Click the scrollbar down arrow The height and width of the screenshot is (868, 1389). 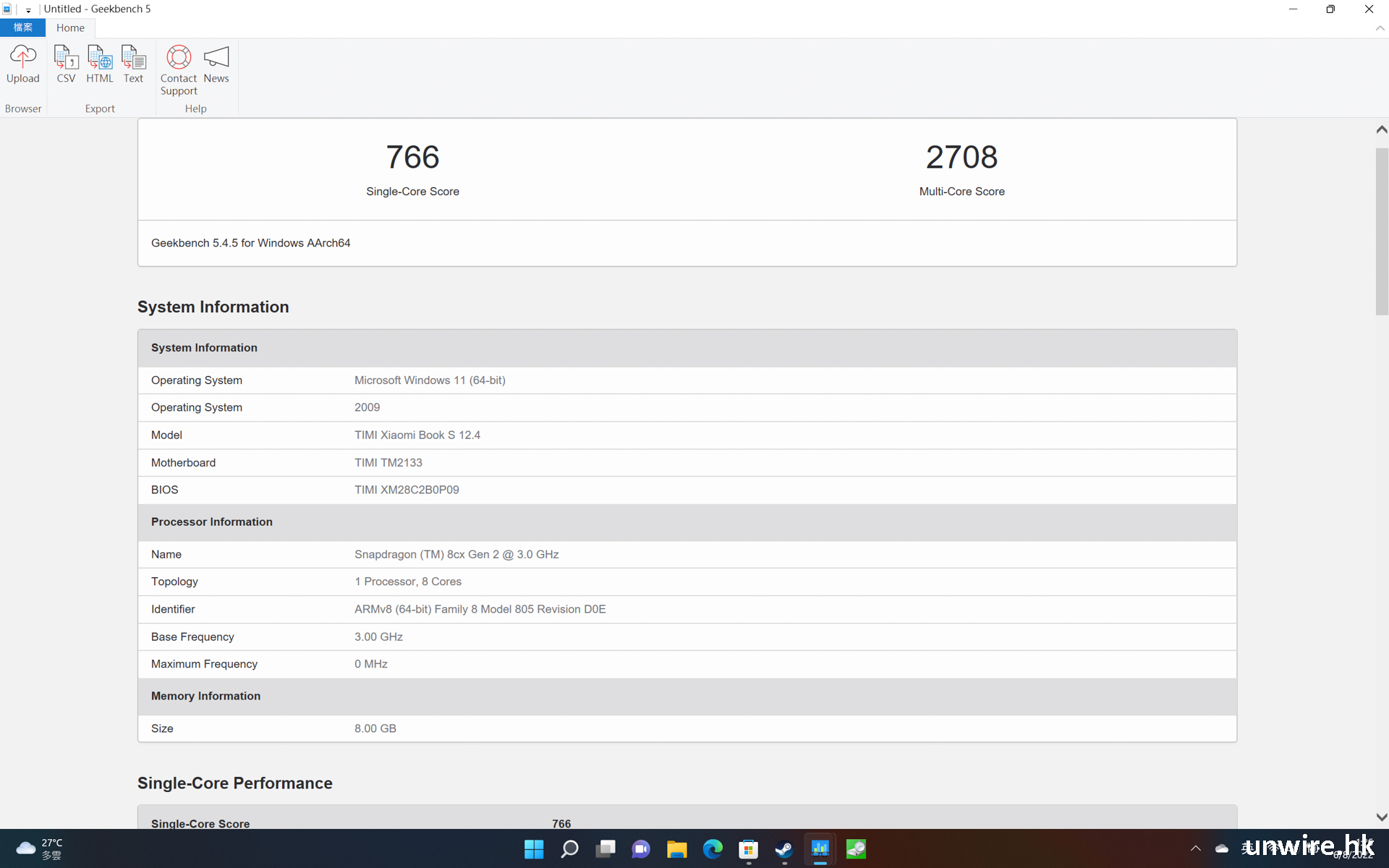[x=1381, y=817]
